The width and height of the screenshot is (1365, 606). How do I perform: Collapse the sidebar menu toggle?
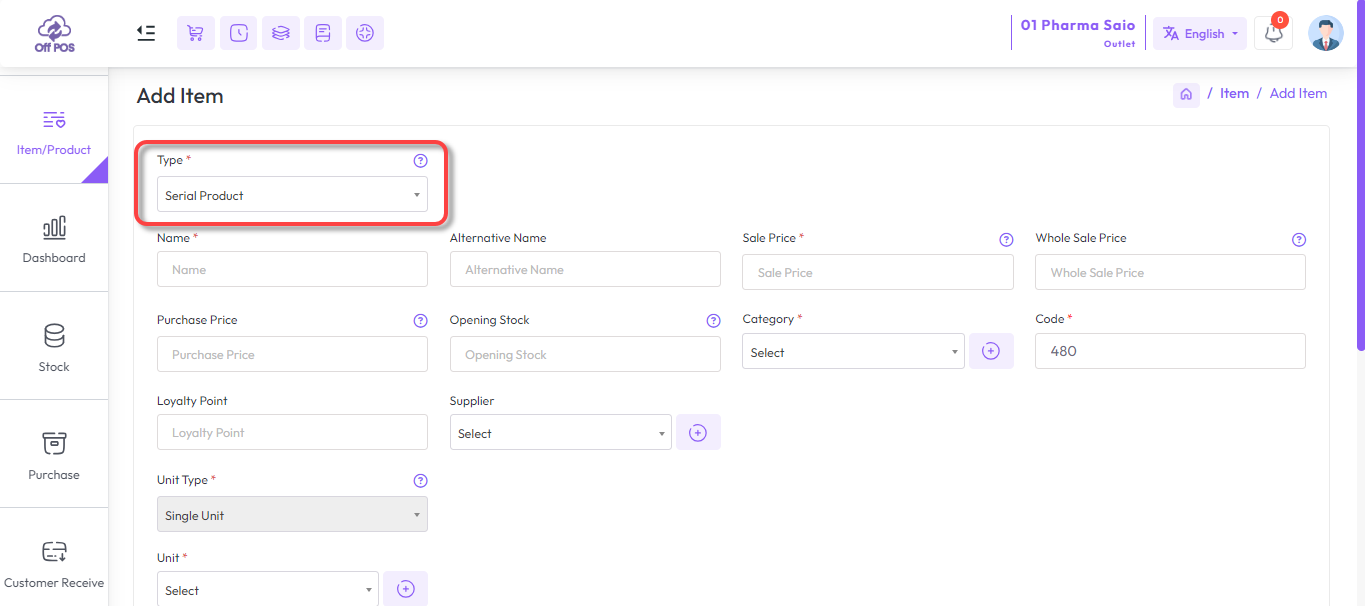[146, 33]
